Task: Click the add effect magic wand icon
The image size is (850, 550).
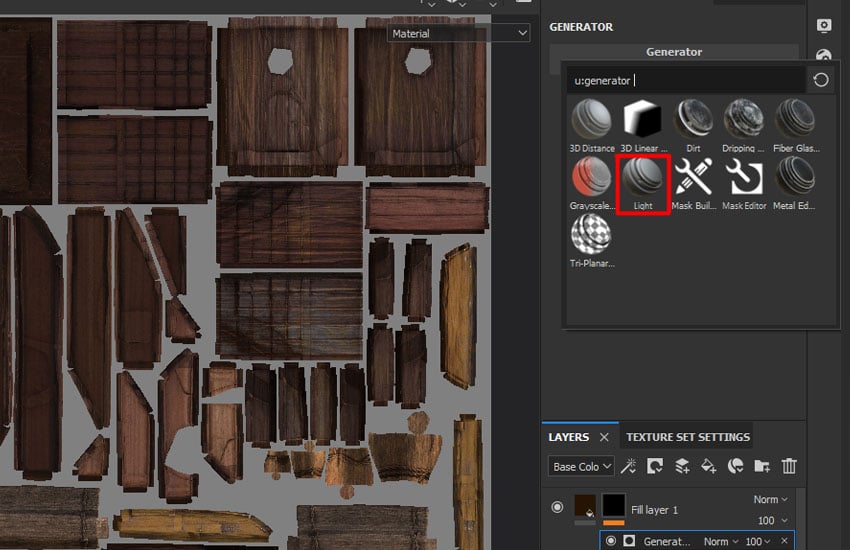Action: (x=629, y=465)
